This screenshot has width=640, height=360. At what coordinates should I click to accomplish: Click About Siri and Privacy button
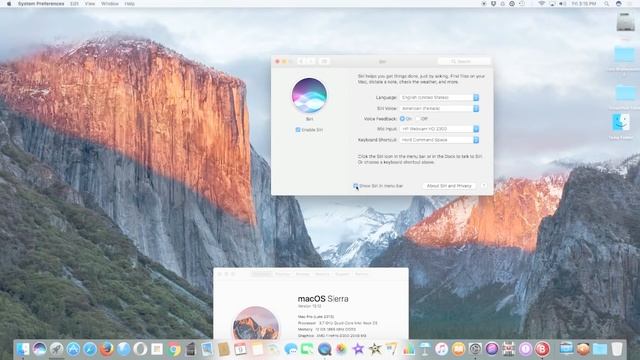pyautogui.click(x=449, y=186)
